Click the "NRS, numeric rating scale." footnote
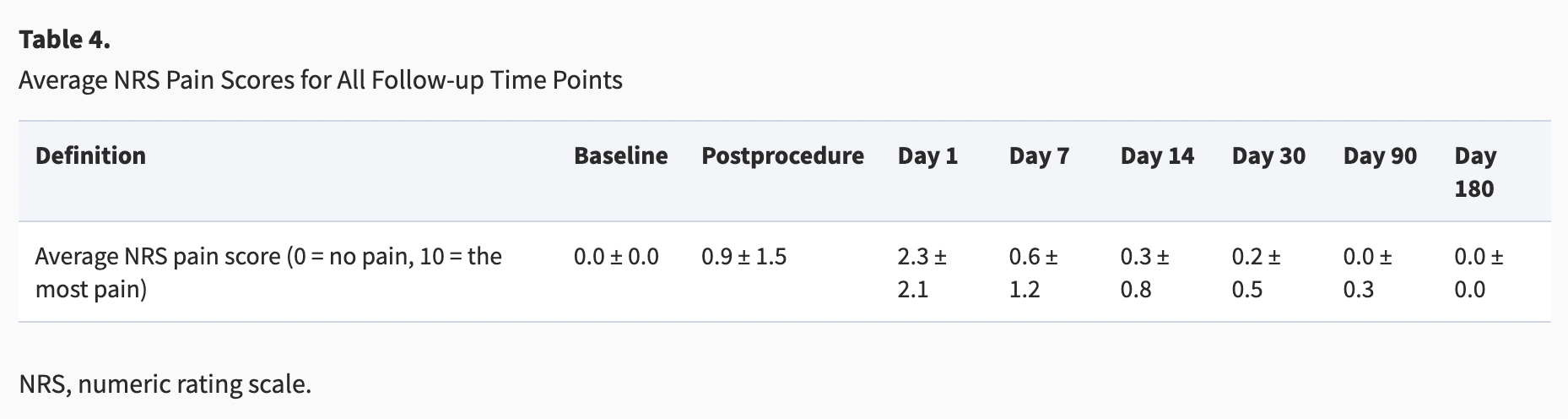This screenshot has height=419, width=1568. (165, 384)
